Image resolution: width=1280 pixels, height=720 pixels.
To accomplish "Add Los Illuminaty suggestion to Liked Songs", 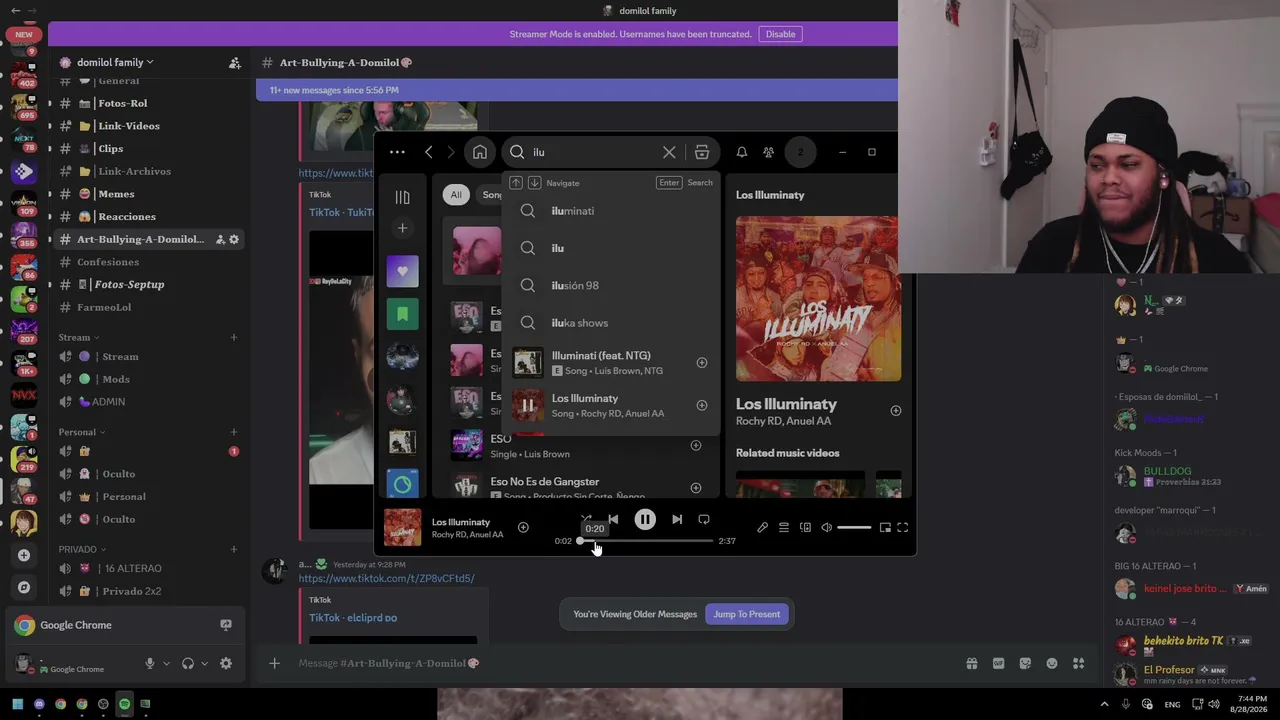I will (701, 405).
